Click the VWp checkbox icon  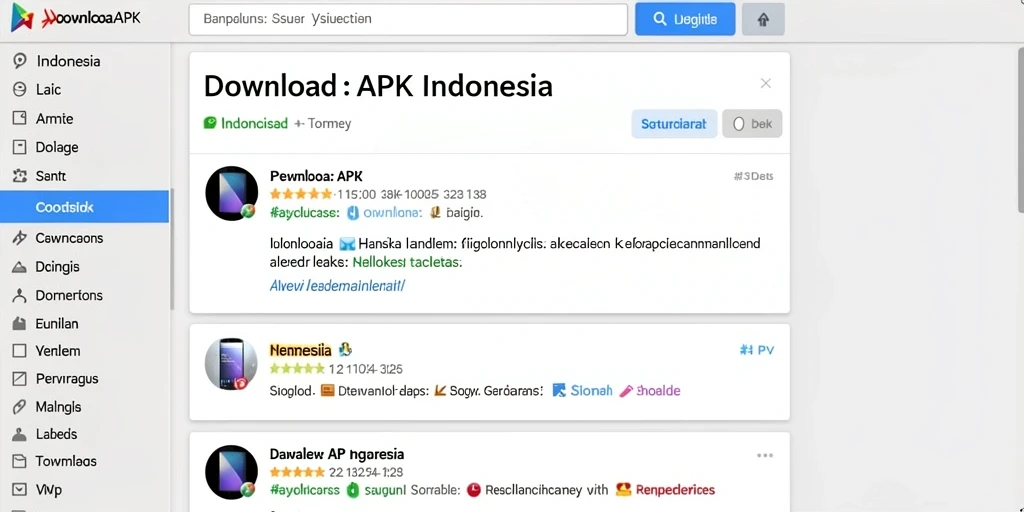[x=20, y=489]
